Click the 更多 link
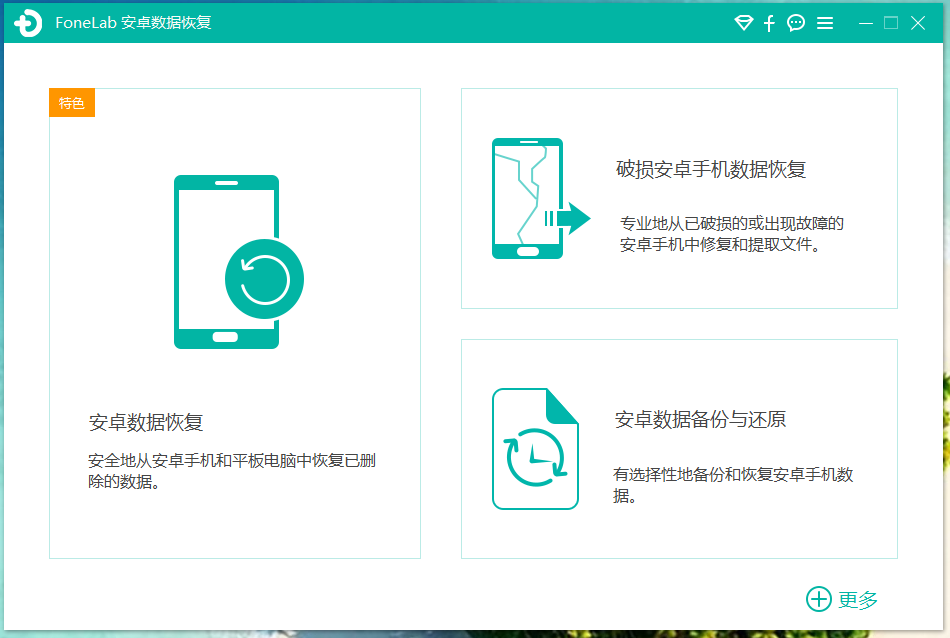The image size is (950, 638). (858, 600)
